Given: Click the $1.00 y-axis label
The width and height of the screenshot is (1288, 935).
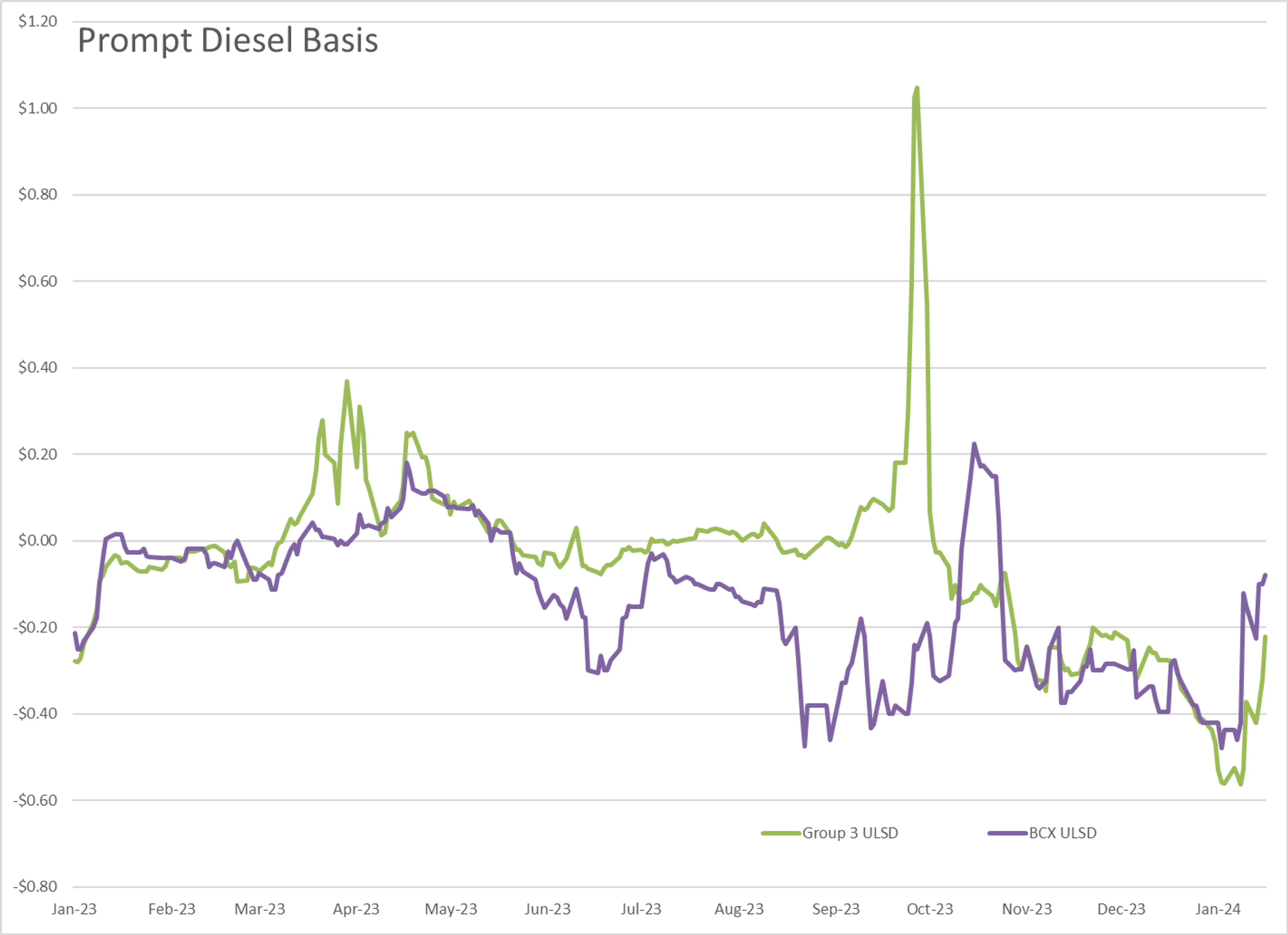Looking at the screenshot, I should (x=38, y=108).
